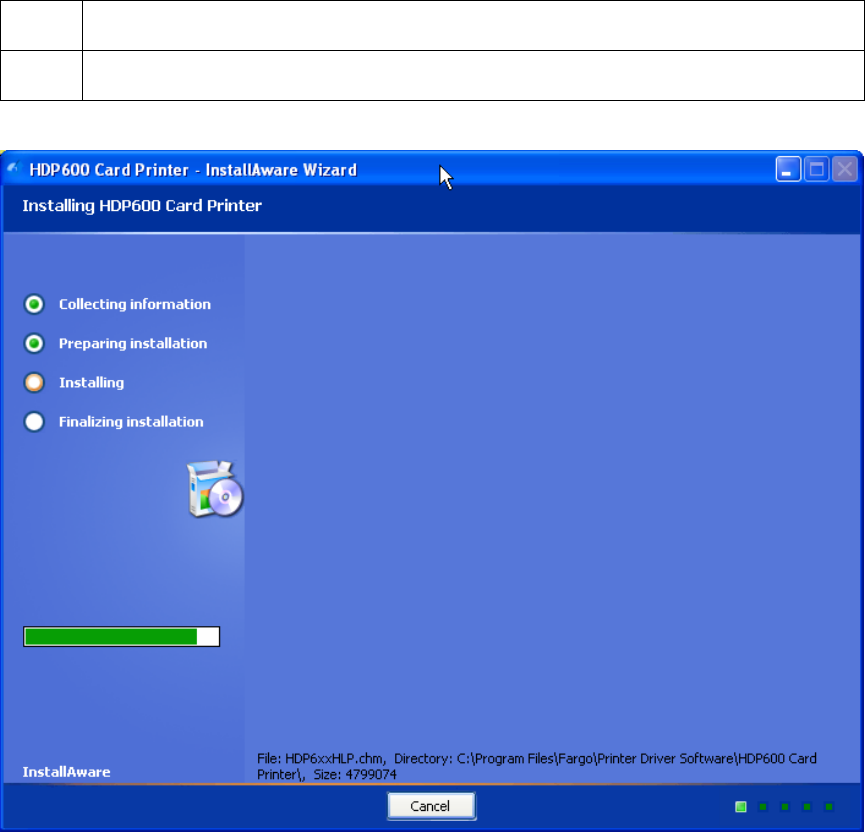
Task: Select the Preparing installation step indicator
Action: pyautogui.click(x=34, y=343)
